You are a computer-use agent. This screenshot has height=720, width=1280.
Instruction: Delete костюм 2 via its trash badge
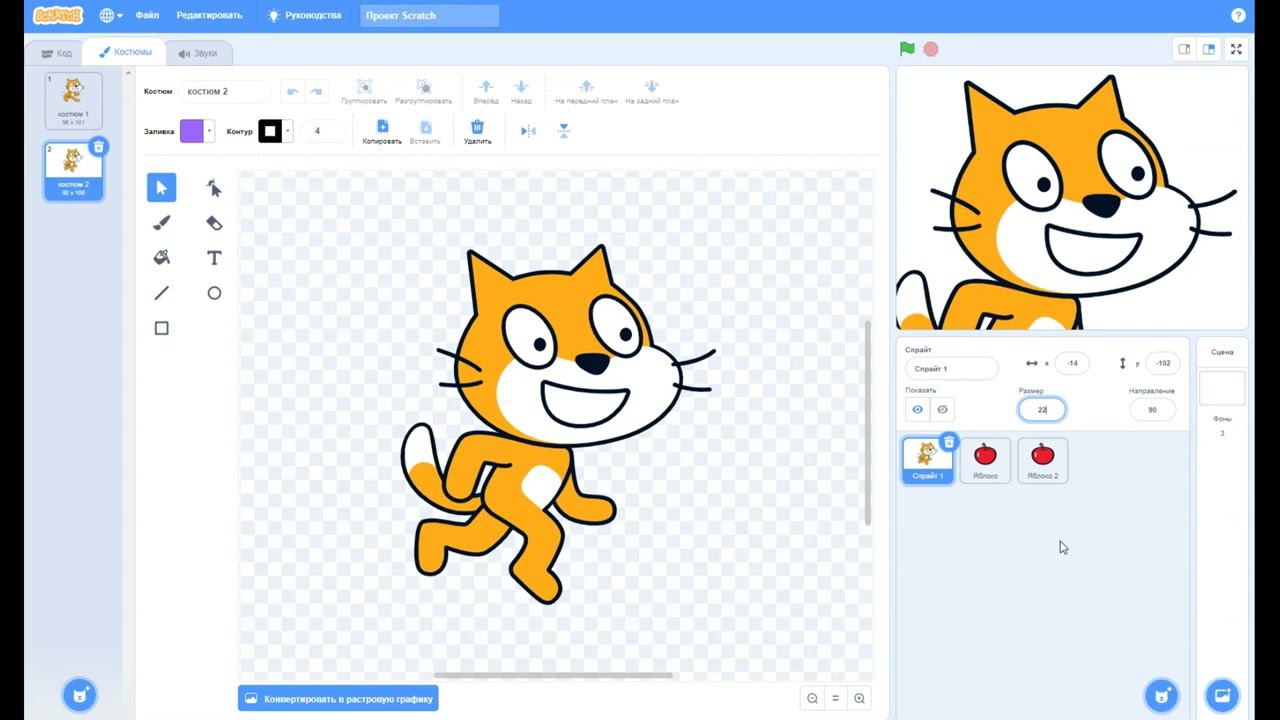point(98,147)
